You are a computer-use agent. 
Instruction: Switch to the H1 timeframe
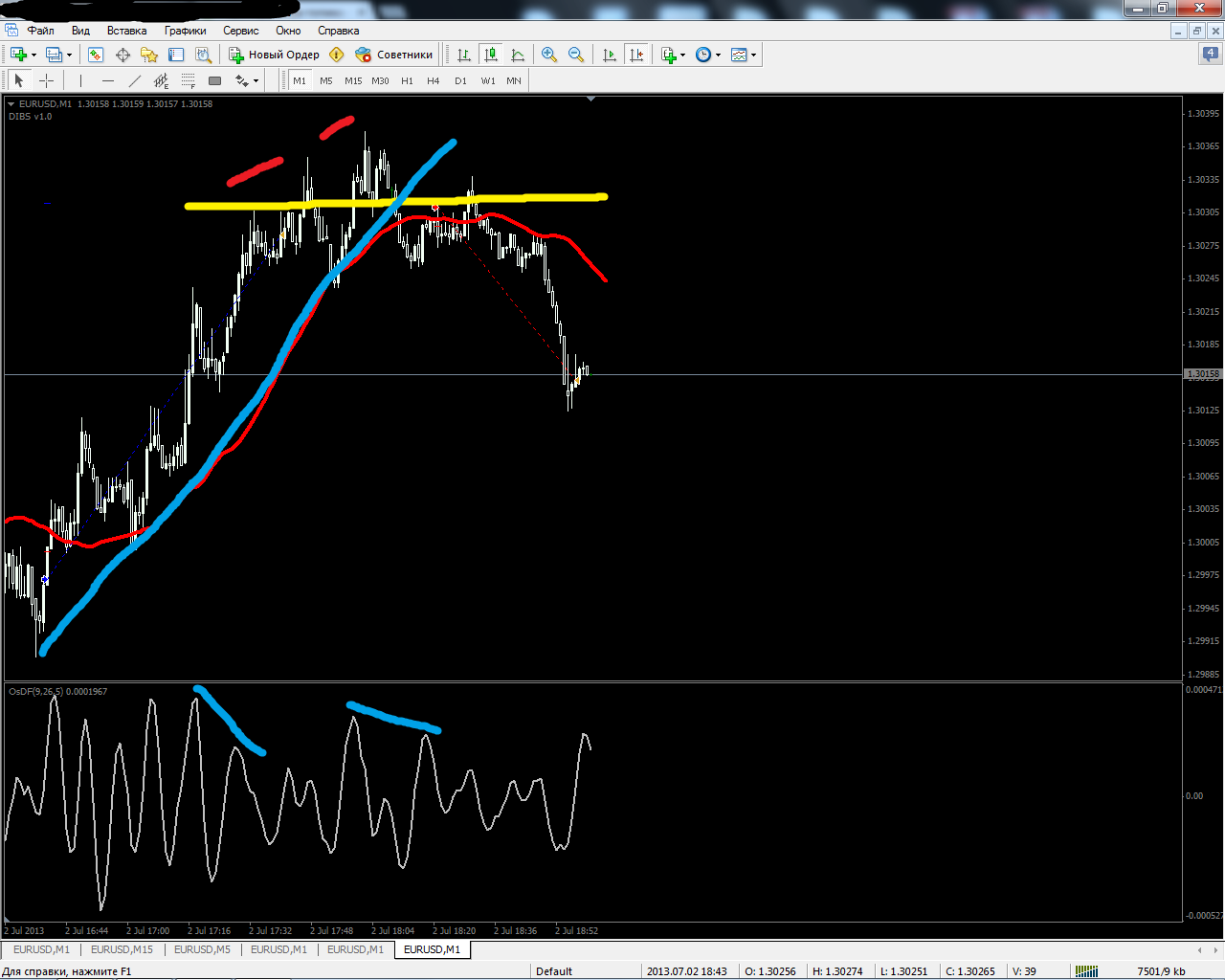tap(407, 80)
